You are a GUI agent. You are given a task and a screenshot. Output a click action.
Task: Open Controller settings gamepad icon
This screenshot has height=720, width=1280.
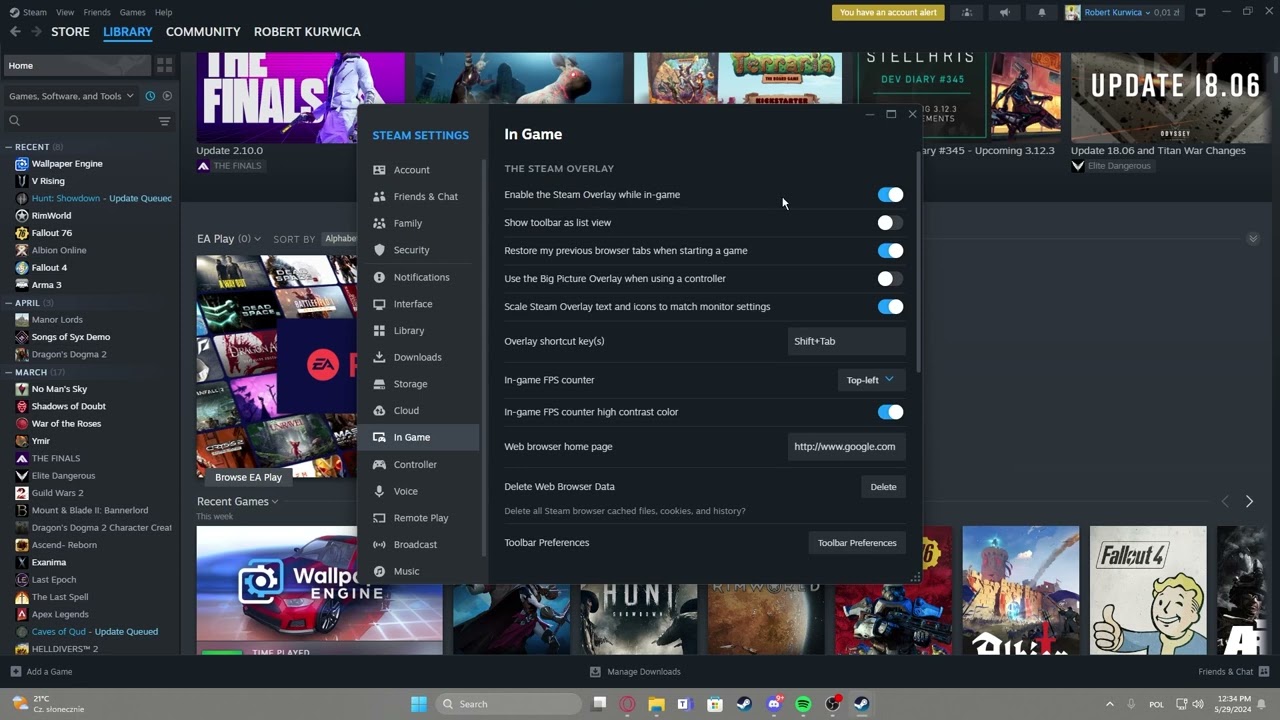click(379, 464)
